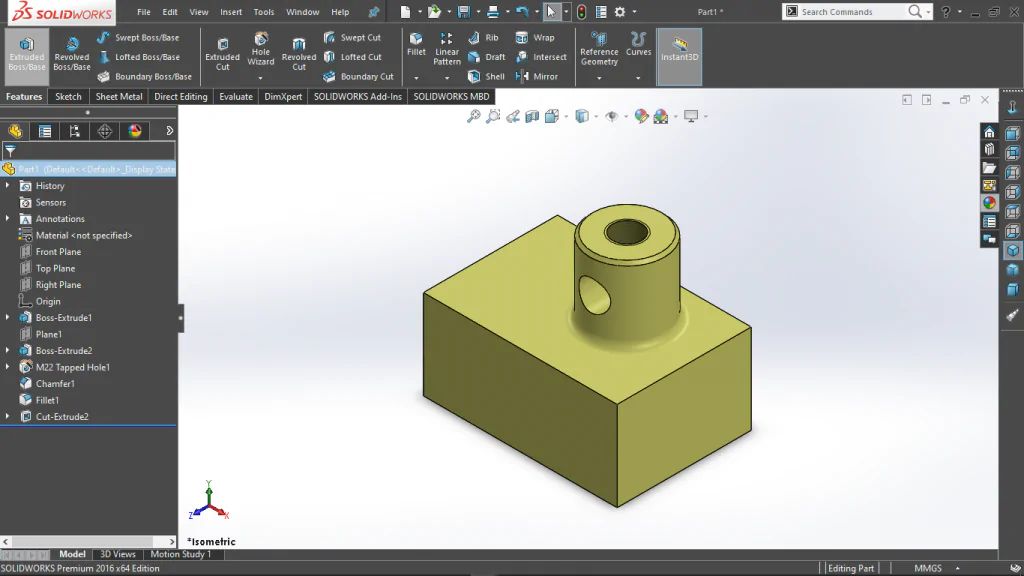Choose Lofted Boss/Base feature

click(x=138, y=57)
